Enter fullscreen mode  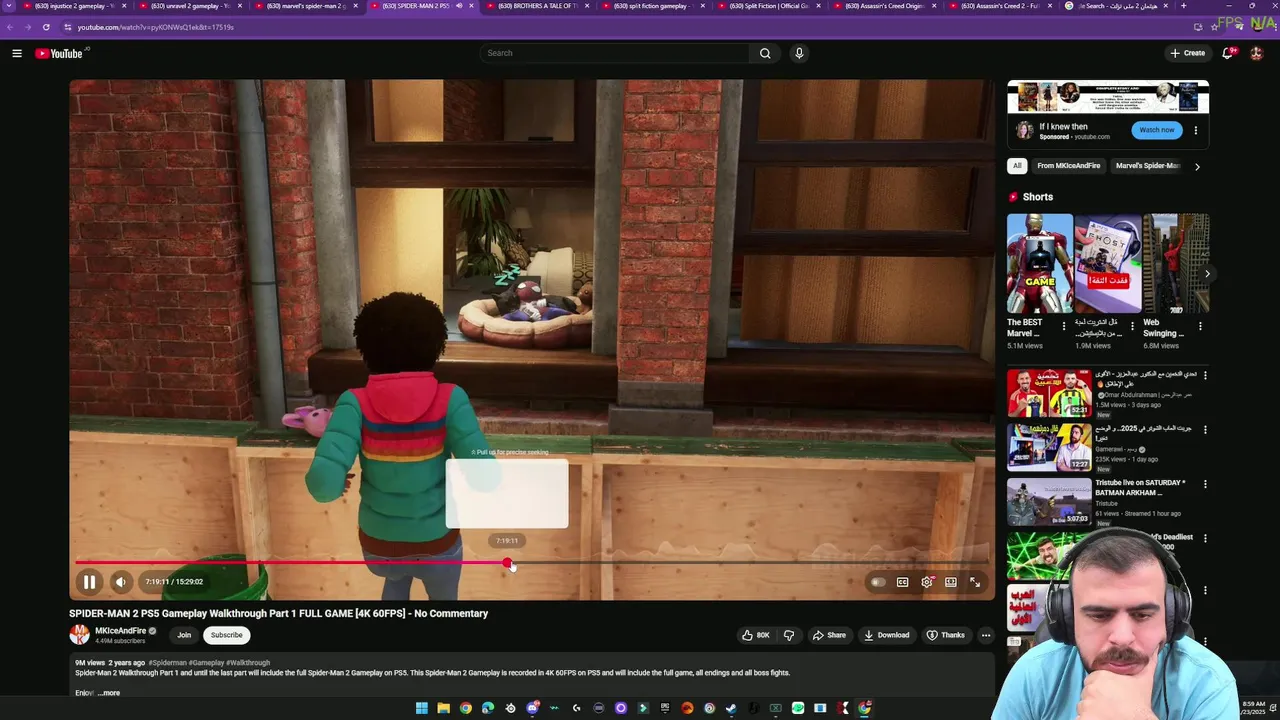(x=975, y=582)
